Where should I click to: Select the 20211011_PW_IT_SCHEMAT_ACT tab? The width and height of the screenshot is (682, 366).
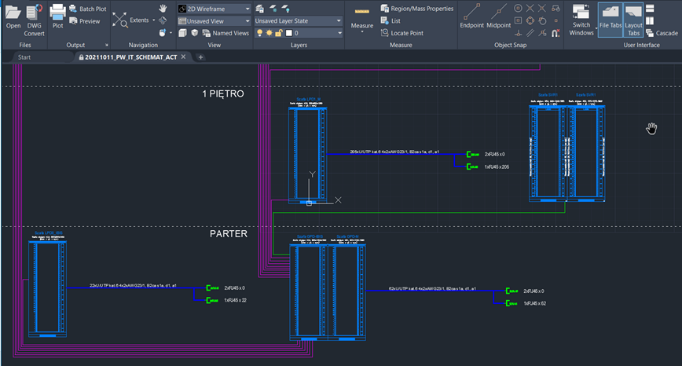131,57
